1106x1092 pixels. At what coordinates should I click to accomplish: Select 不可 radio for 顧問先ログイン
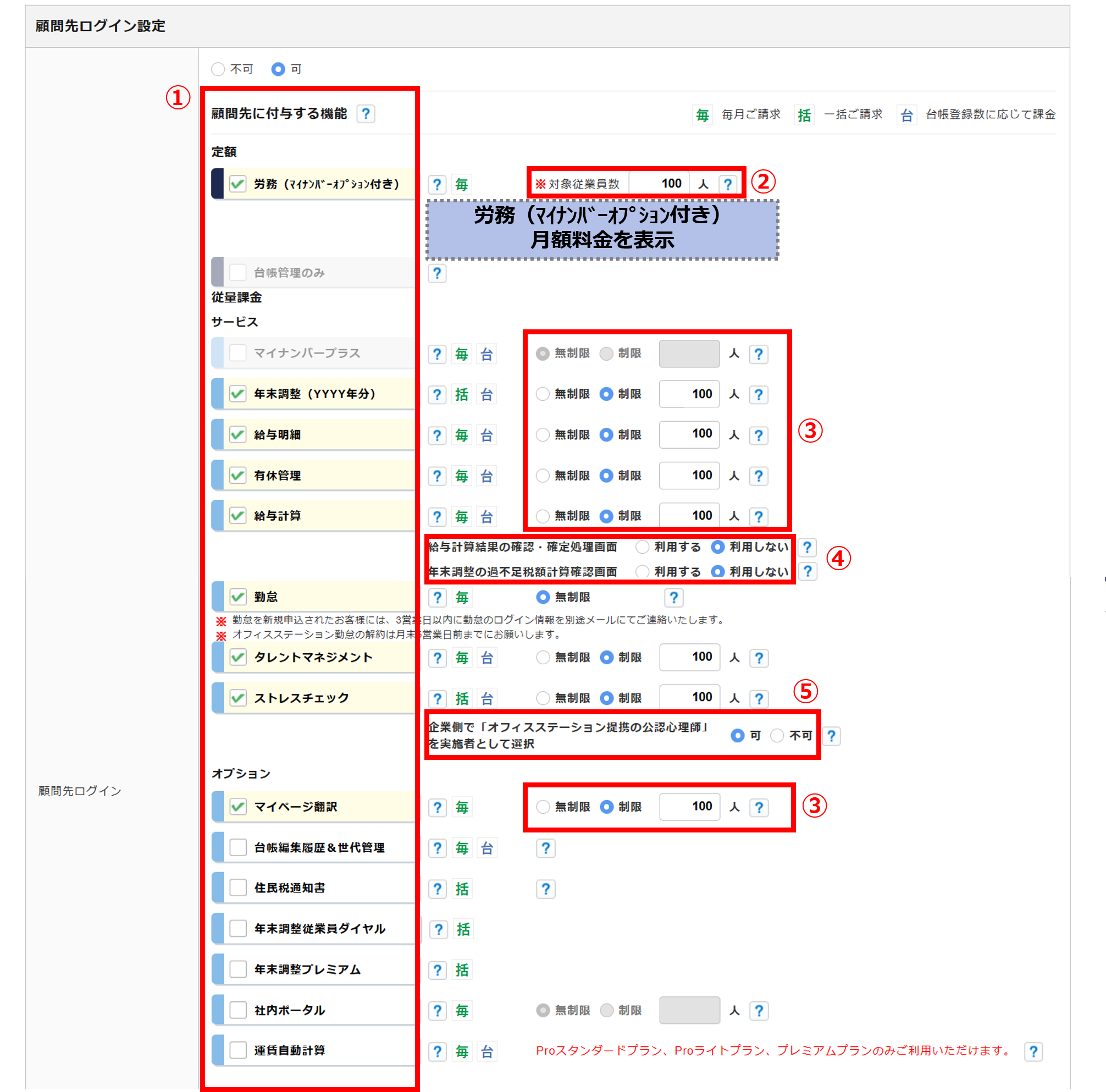tap(218, 69)
